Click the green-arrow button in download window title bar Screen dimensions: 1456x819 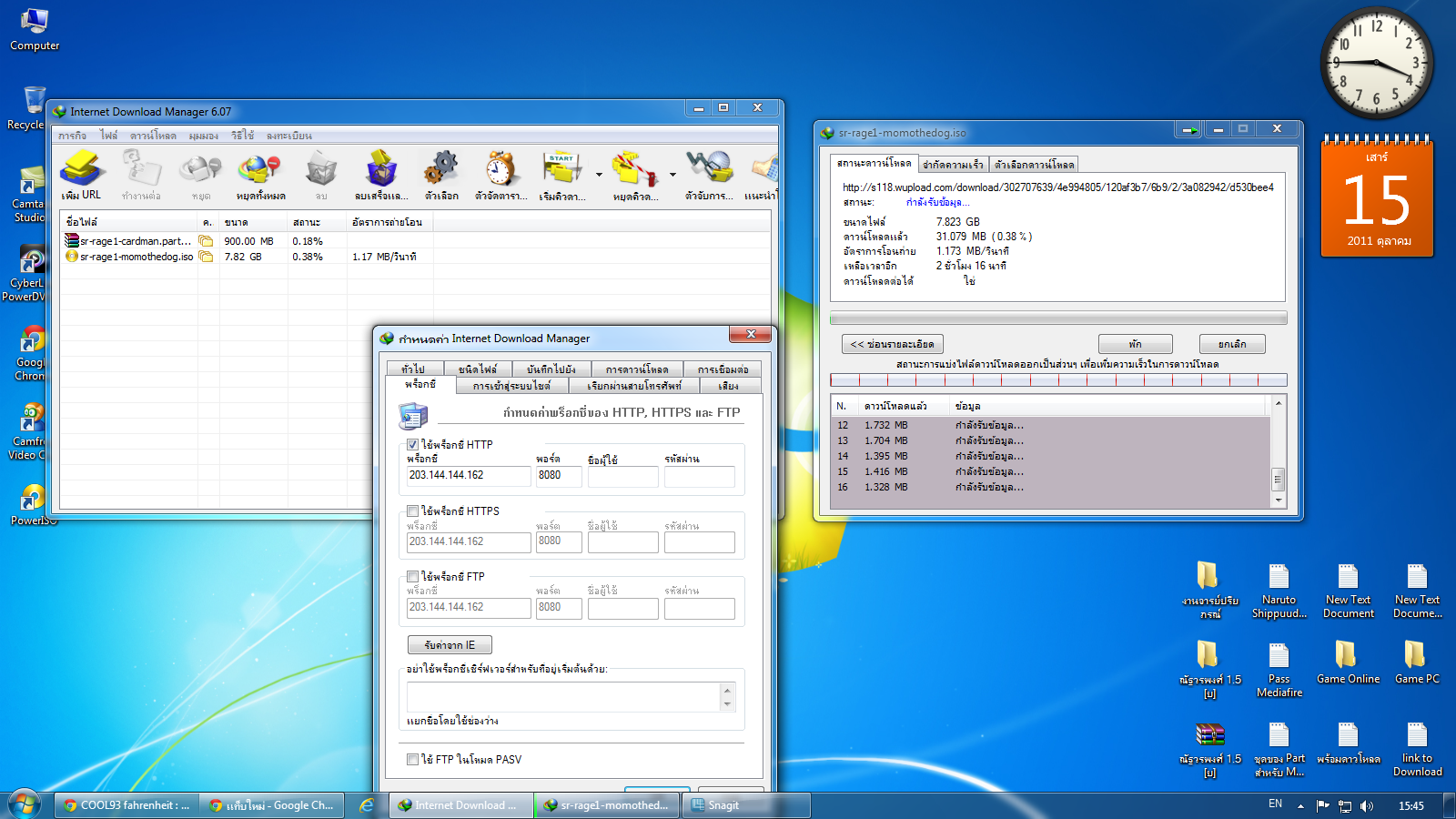pos(1188,130)
